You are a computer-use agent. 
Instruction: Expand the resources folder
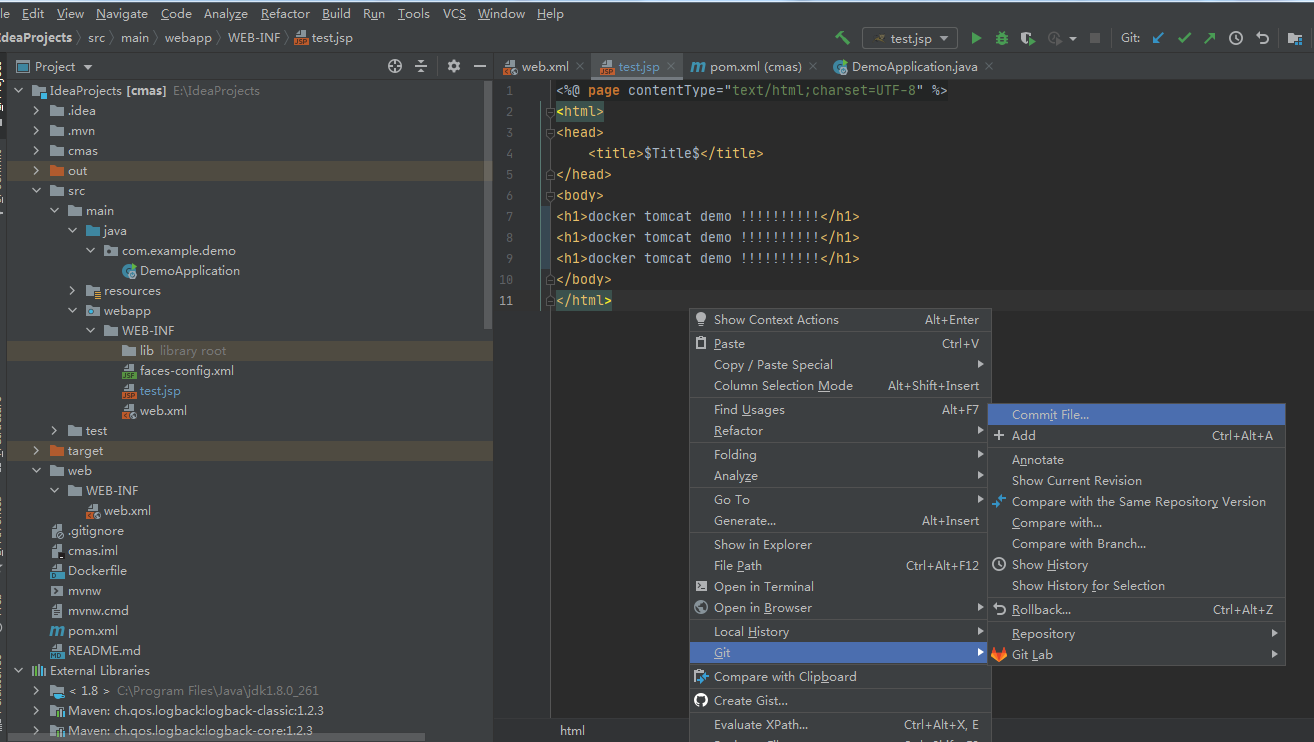72,290
